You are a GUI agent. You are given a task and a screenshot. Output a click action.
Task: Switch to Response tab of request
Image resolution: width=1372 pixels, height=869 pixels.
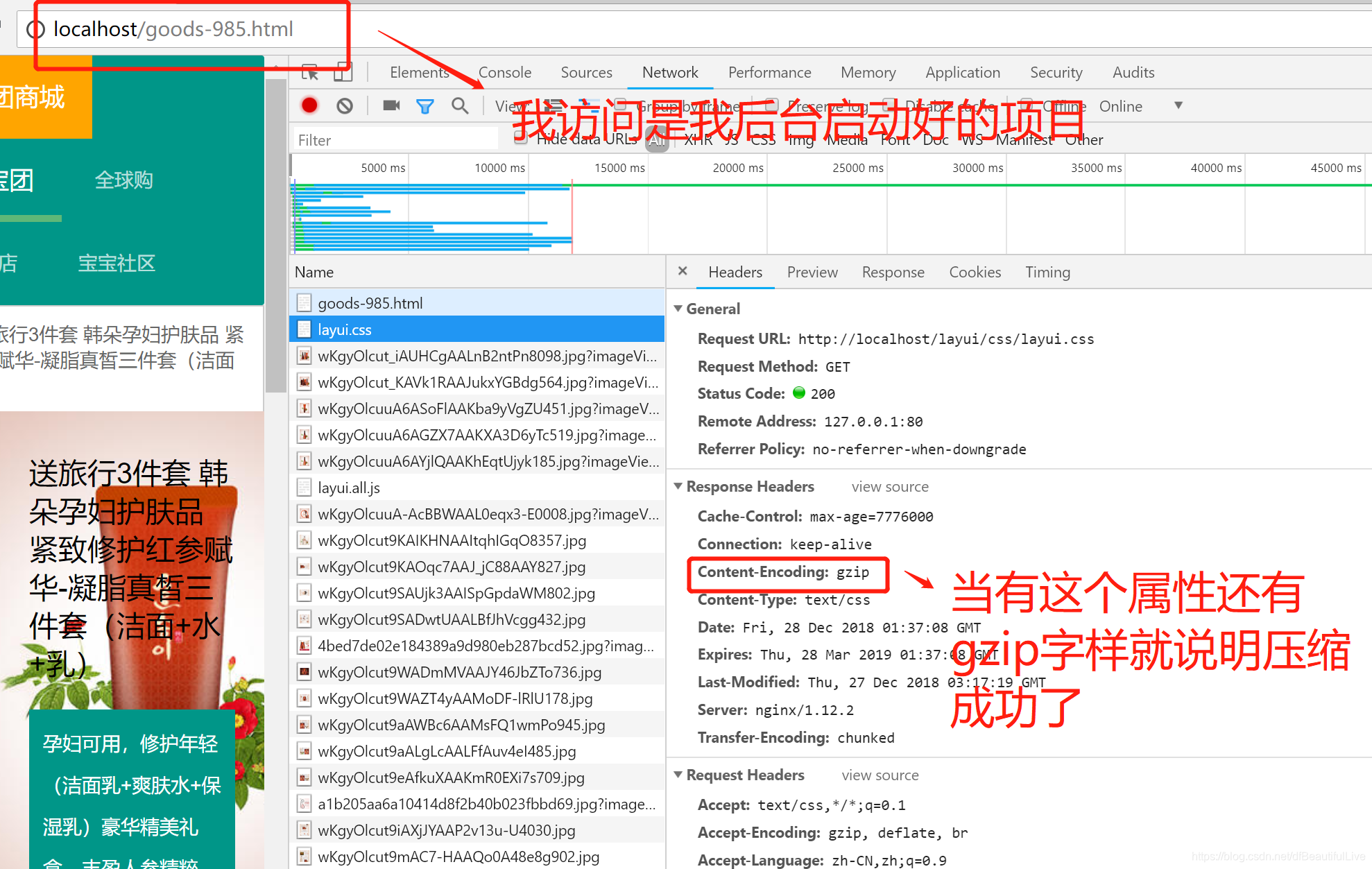pos(893,272)
